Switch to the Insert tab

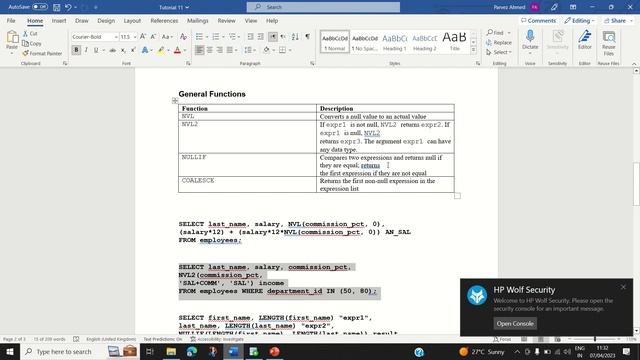click(59, 20)
